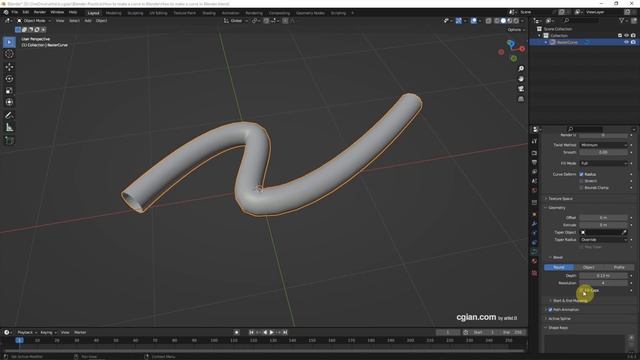The width and height of the screenshot is (640, 360).
Task: Select the Add Cube tool
Action: [9, 140]
